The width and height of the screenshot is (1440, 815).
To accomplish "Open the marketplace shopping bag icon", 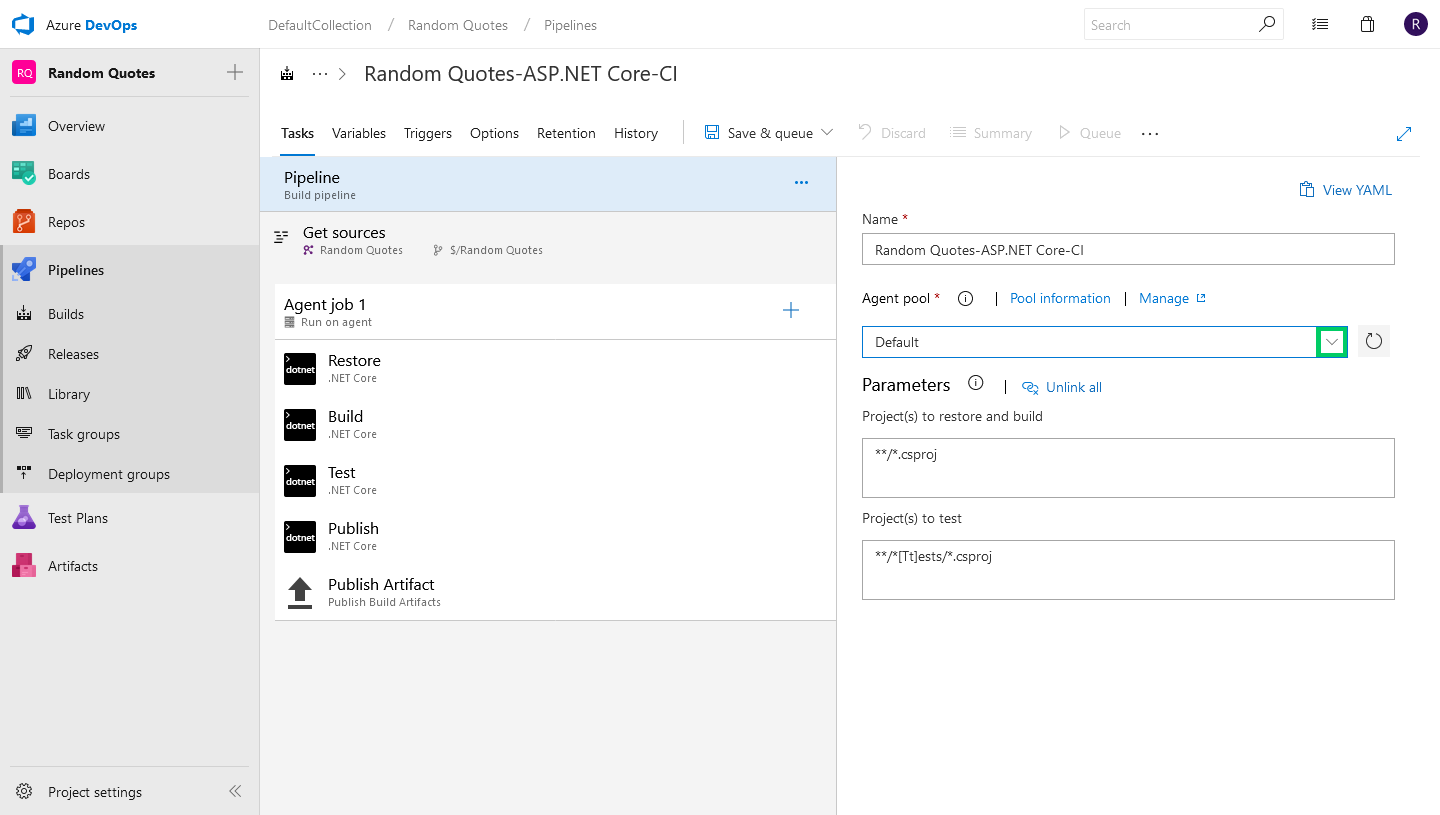I will [1367, 25].
